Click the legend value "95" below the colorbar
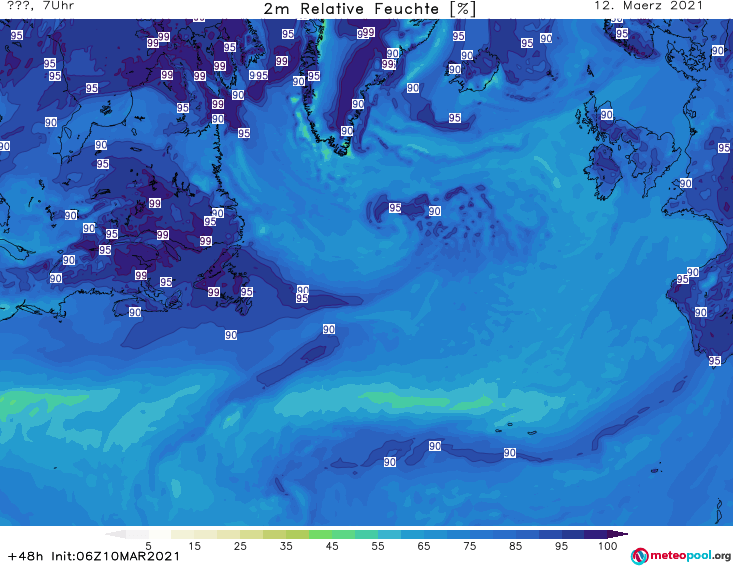The height and width of the screenshot is (566, 733). point(561,546)
